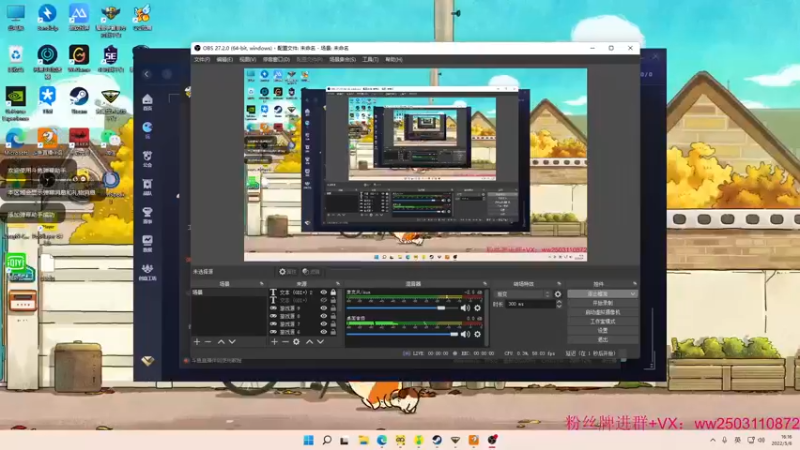Screen dimensions: 800x450
Task: Open Microsoft Edge desktop shortcut
Action: tap(16, 141)
